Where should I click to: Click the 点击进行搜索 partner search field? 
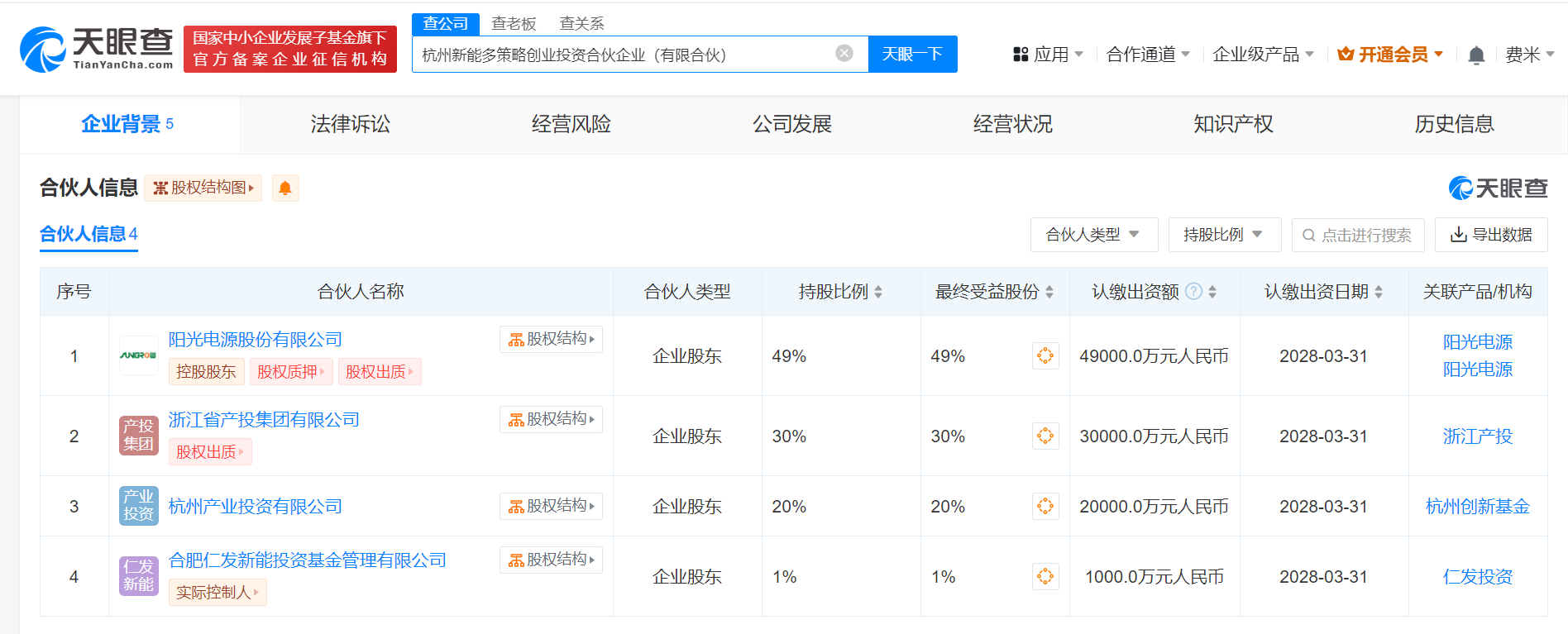(x=1358, y=236)
